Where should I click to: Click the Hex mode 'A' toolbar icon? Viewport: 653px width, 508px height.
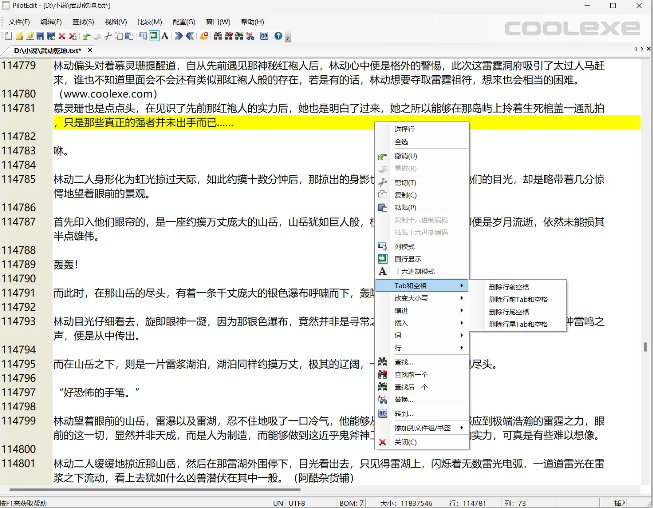coord(165,36)
